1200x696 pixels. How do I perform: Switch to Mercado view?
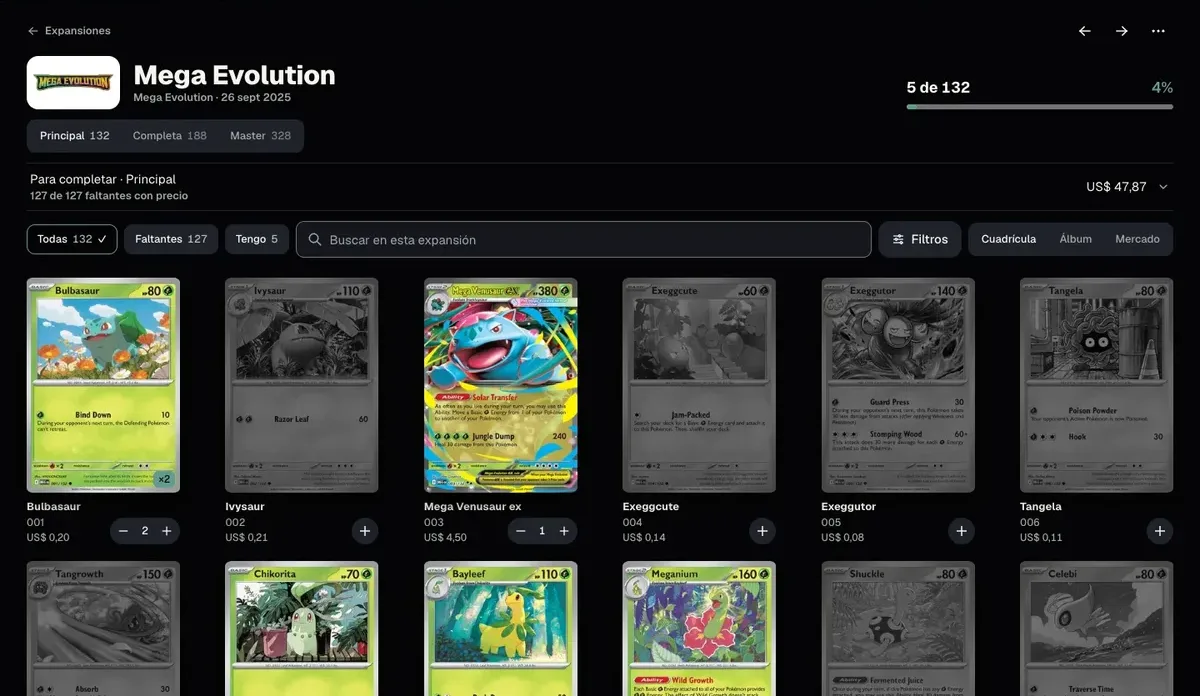tap(1138, 239)
